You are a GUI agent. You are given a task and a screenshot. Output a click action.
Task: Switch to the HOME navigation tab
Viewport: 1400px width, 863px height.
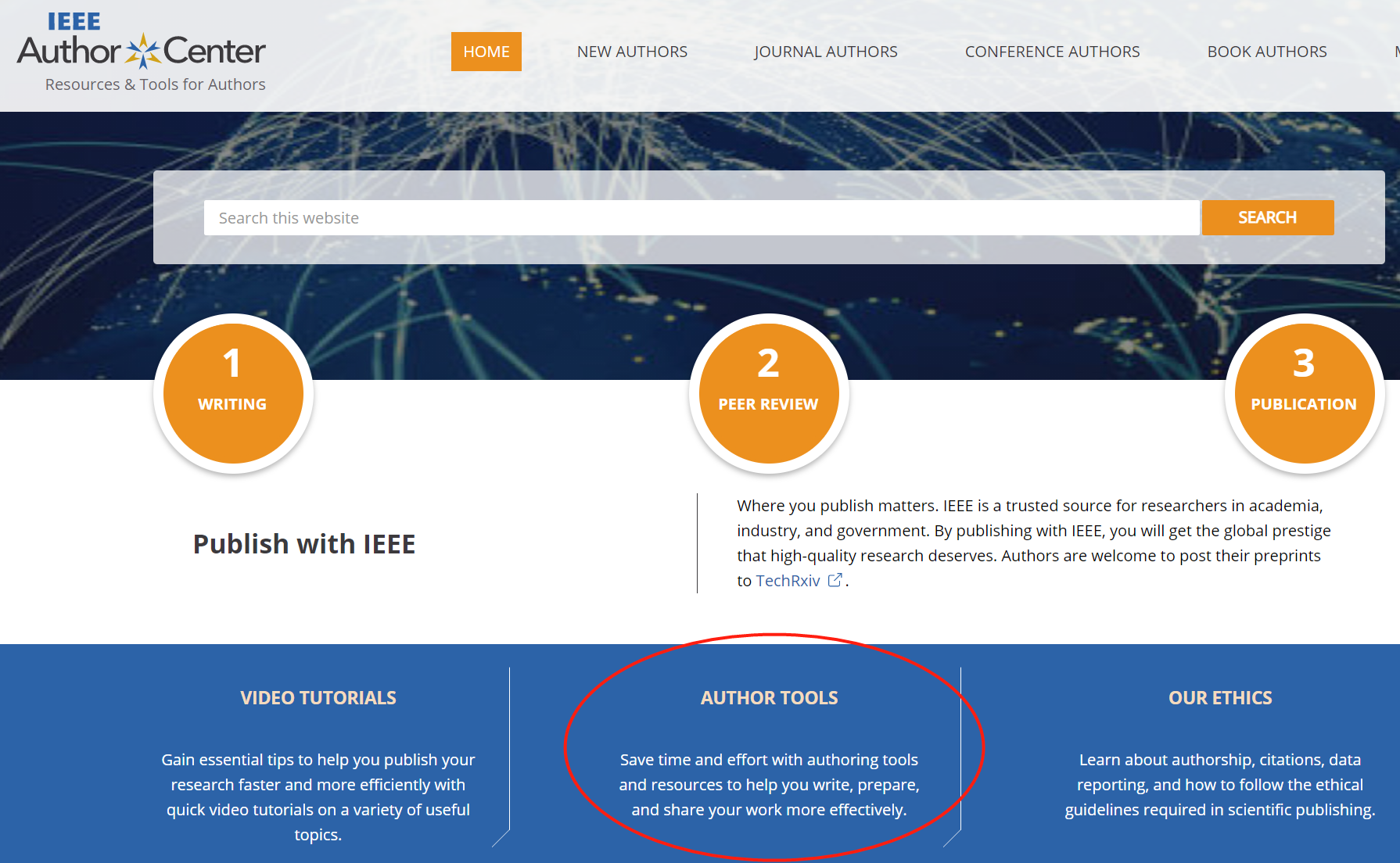click(x=486, y=52)
